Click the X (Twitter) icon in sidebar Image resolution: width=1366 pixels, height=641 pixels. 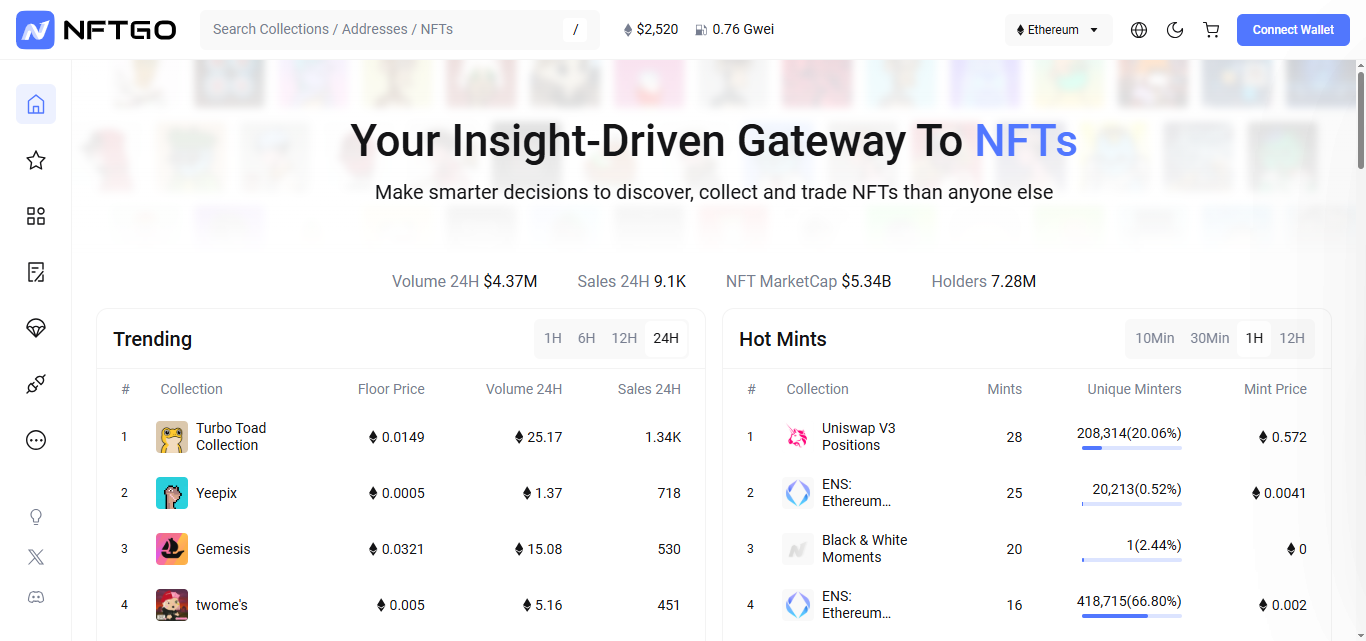pos(36,556)
